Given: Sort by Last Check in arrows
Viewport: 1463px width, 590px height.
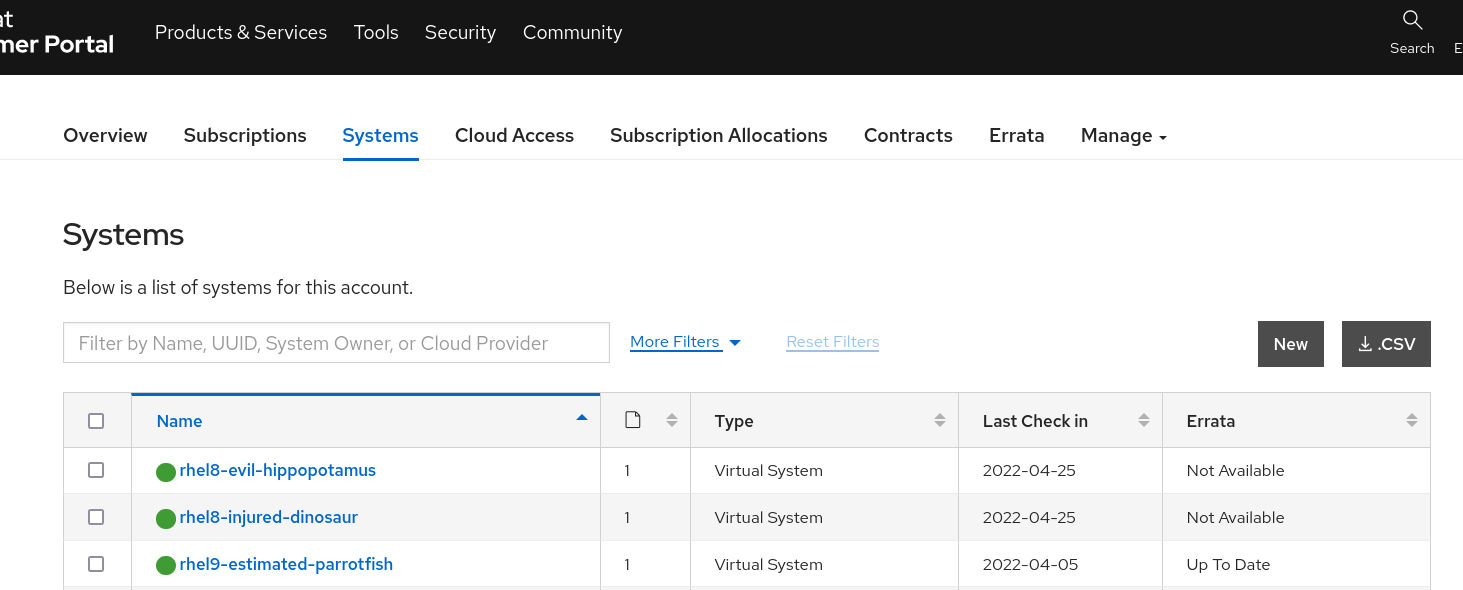Looking at the screenshot, I should 1143,421.
